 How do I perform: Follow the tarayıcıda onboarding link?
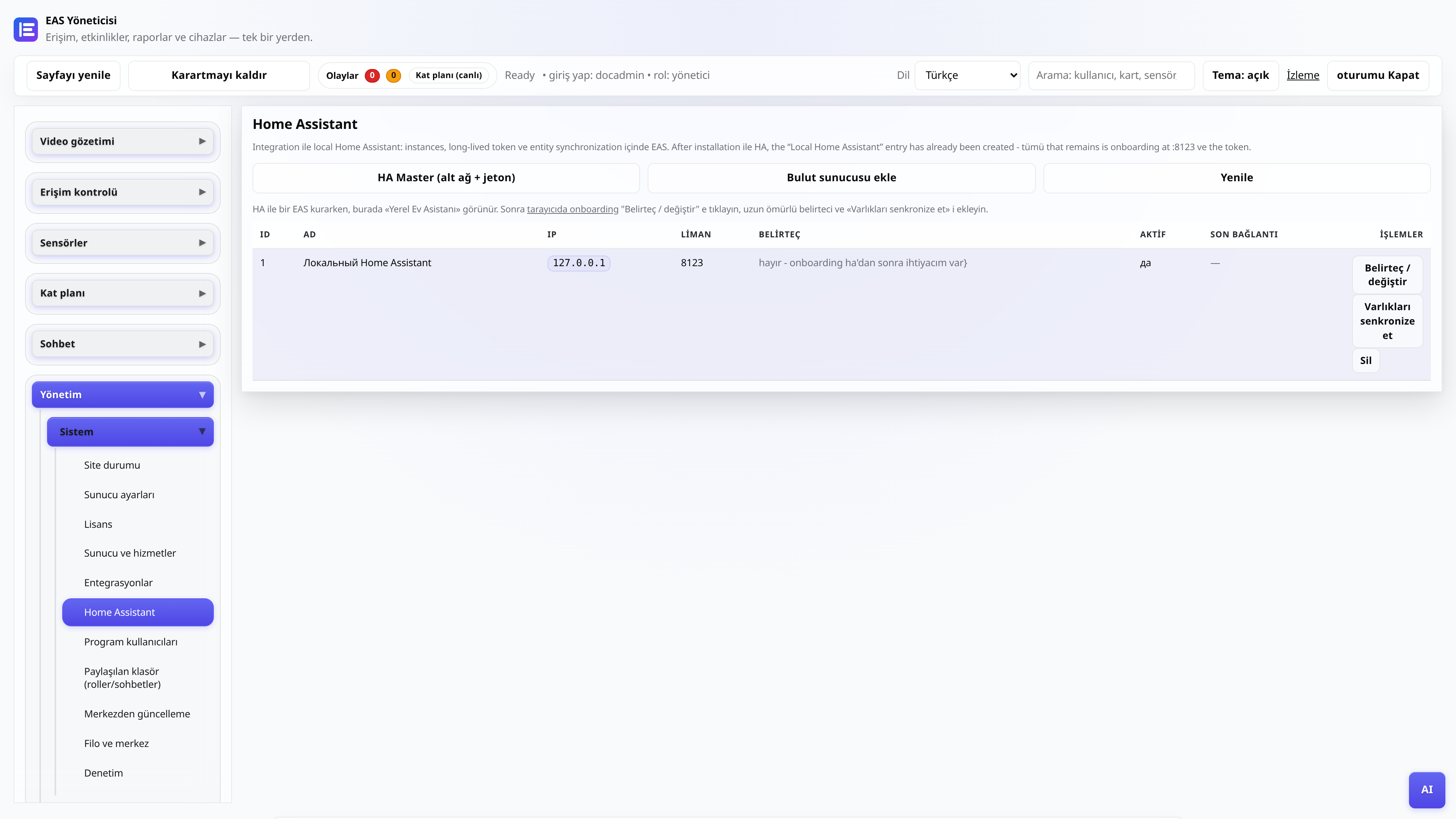tap(573, 209)
